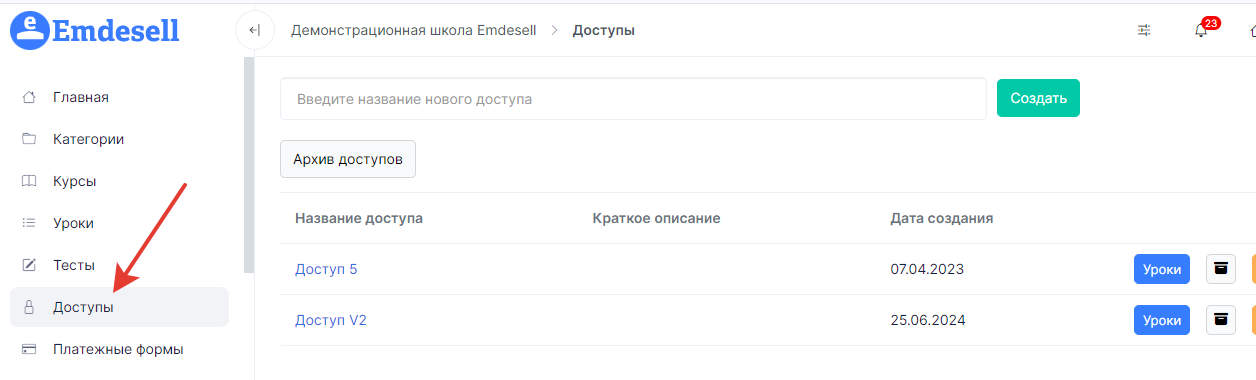
Task: Archive Доступ V2 with the box icon
Action: coord(1221,320)
